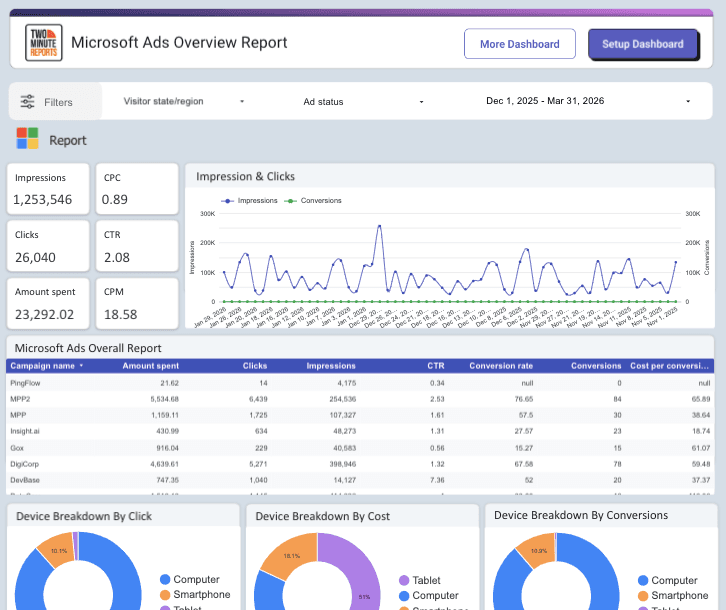This screenshot has width=726, height=610.
Task: Click the Filters slider icon
Action: (27, 101)
